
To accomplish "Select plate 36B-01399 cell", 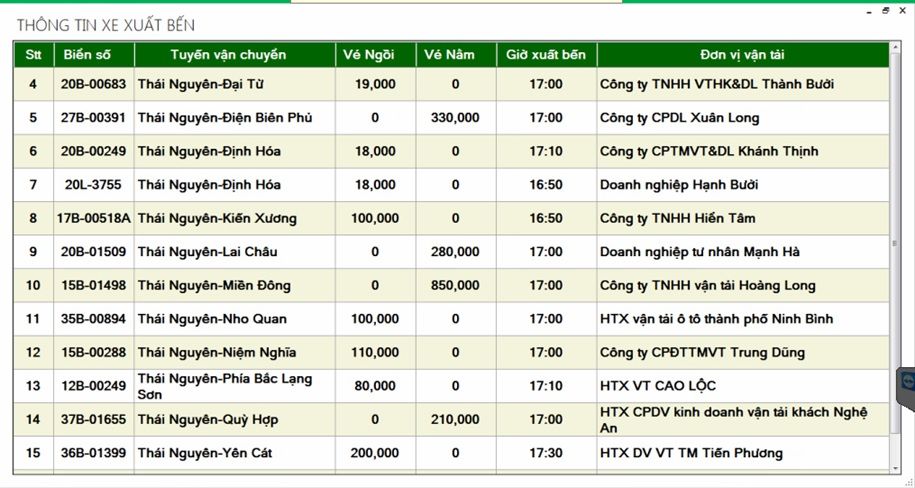I will tap(93, 453).
